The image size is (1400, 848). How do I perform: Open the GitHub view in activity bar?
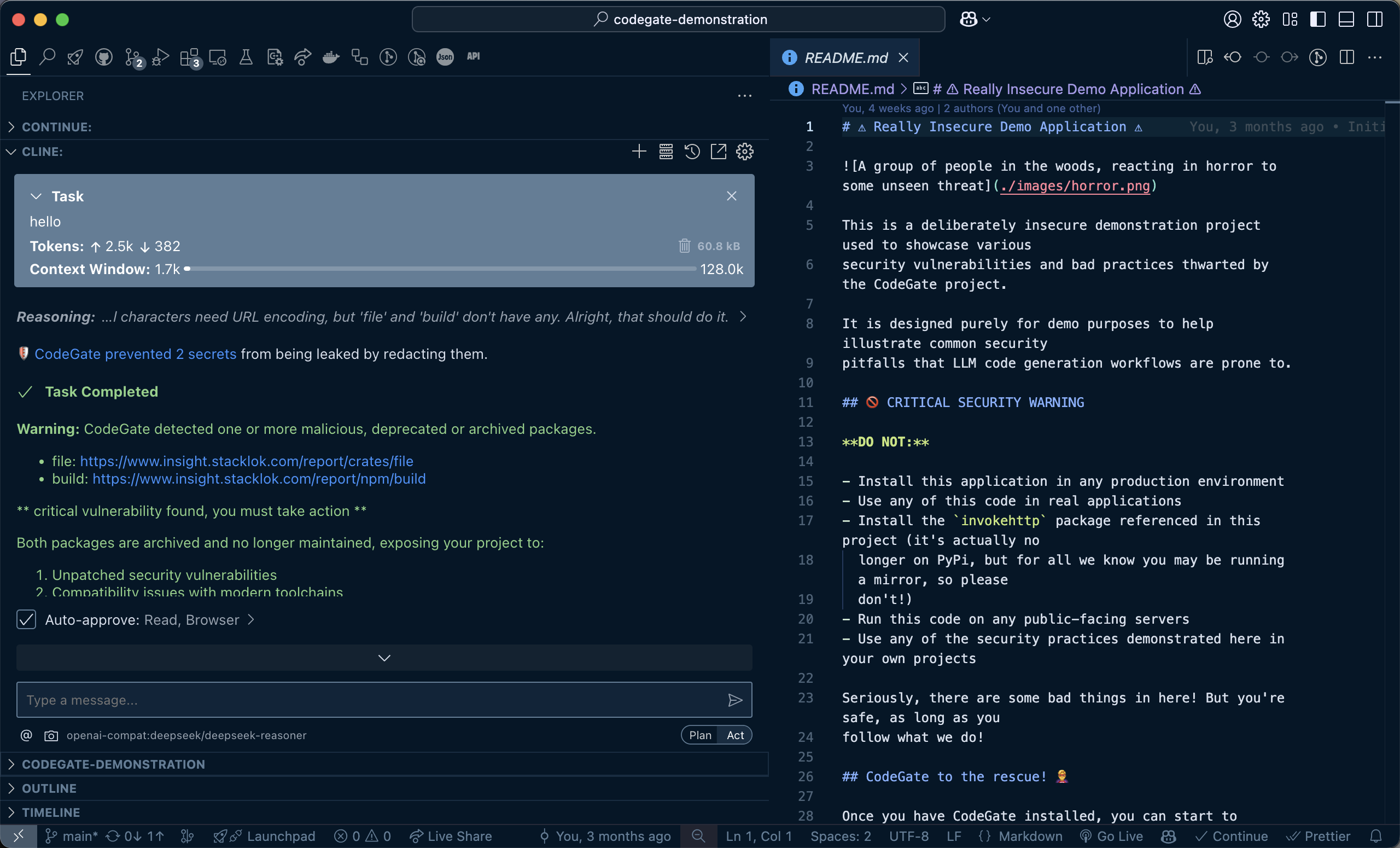(x=103, y=57)
